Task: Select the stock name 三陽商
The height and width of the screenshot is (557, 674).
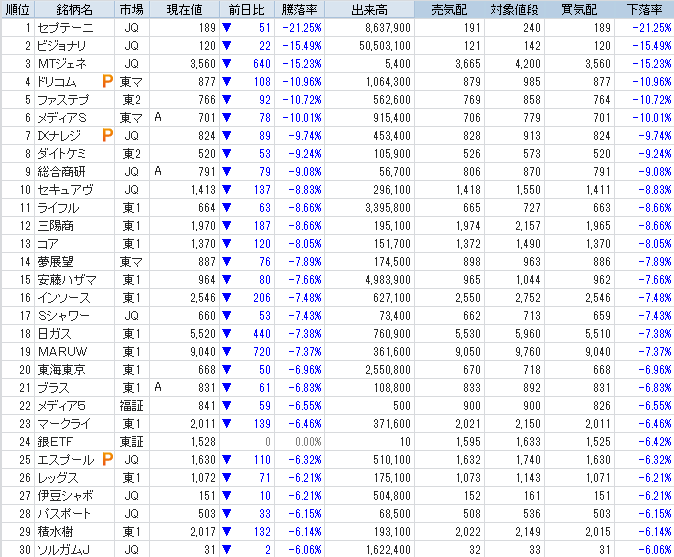Action: (x=55, y=226)
